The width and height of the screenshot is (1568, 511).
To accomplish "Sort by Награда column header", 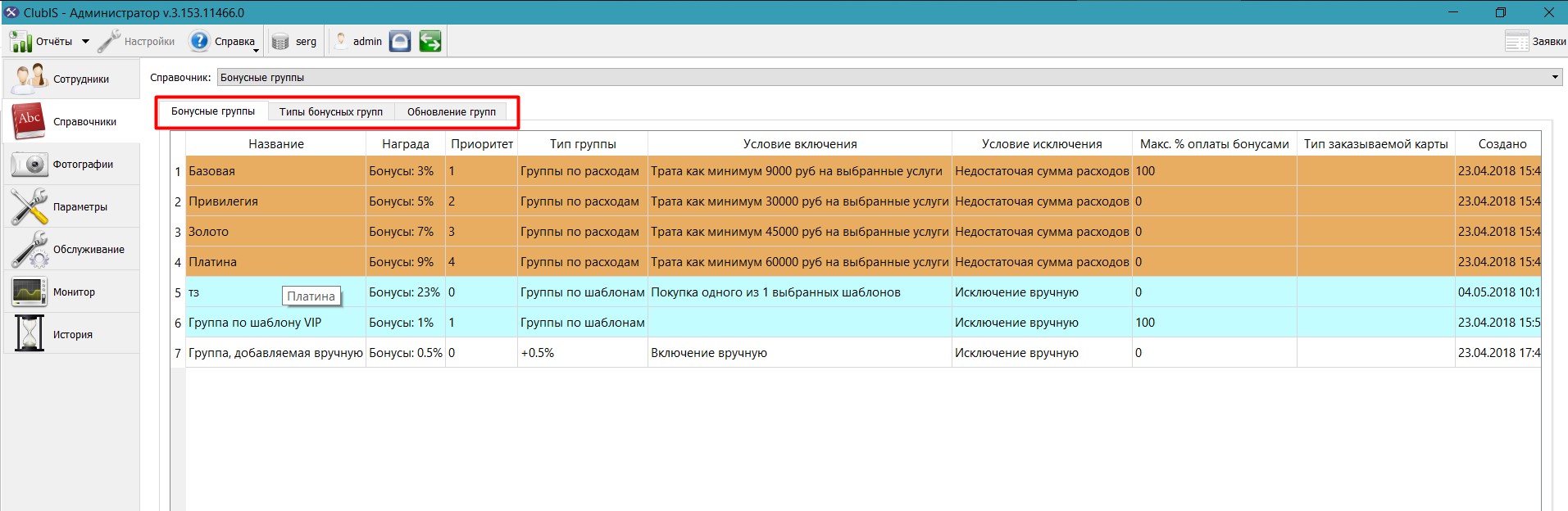I will pyautogui.click(x=406, y=144).
